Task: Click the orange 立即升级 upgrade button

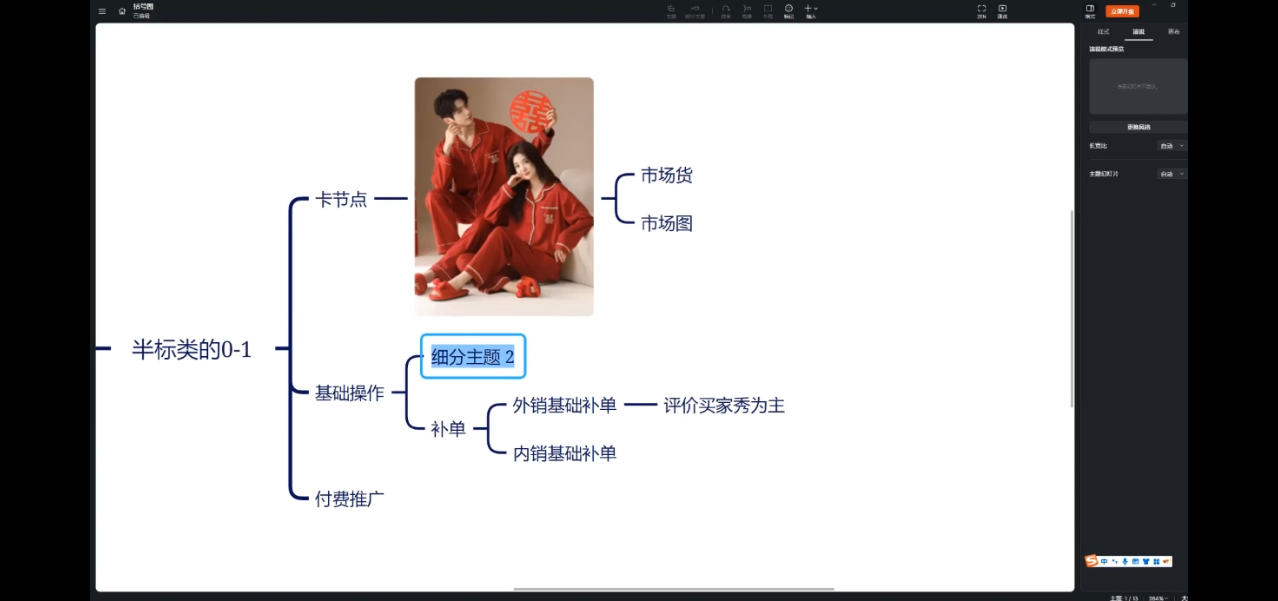Action: pos(1122,11)
